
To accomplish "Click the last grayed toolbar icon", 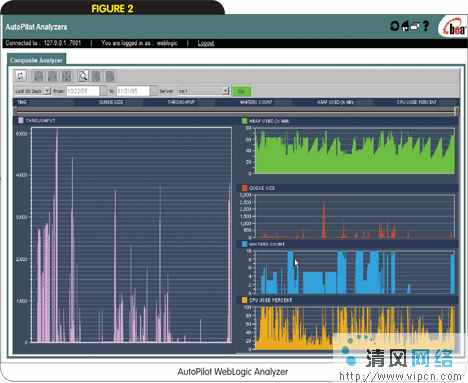I will pos(110,76).
